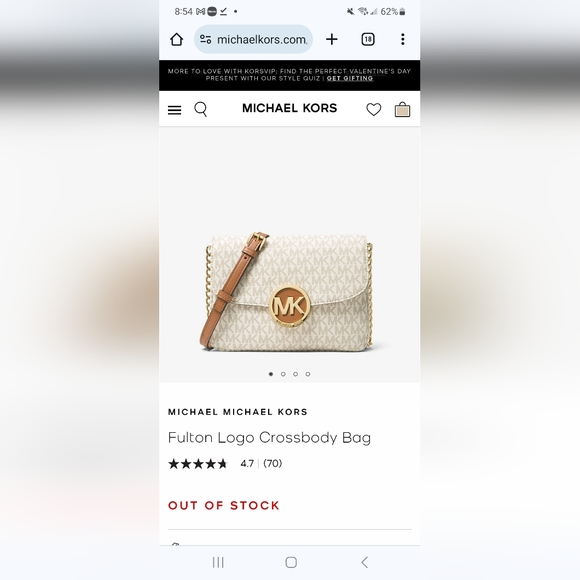This screenshot has height=580, width=580.
Task: Select the second carousel dot
Action: click(x=283, y=374)
